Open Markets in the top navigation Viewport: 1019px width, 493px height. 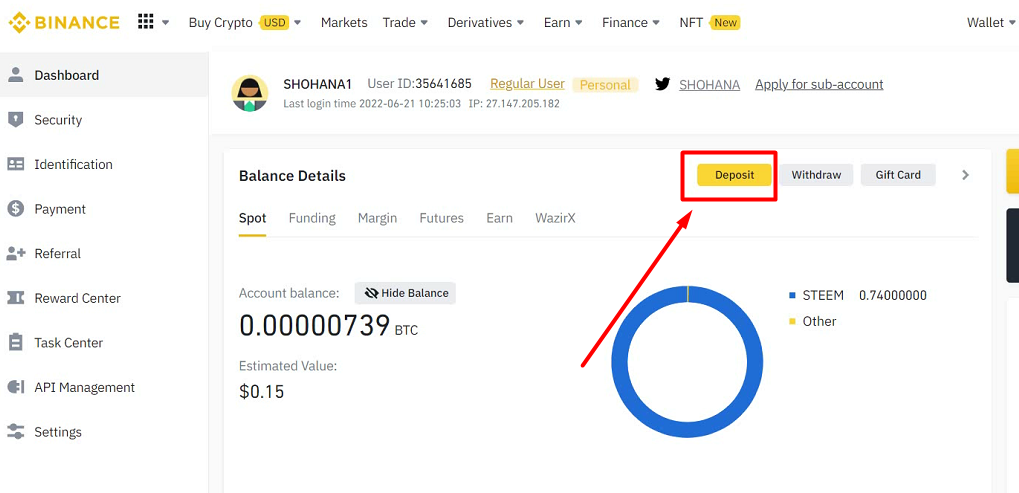344,23
